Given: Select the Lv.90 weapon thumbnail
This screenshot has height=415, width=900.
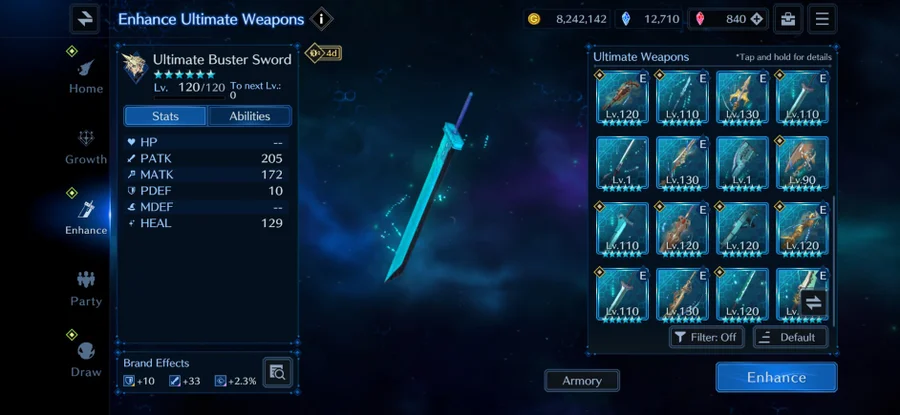Looking at the screenshot, I should click(x=802, y=163).
